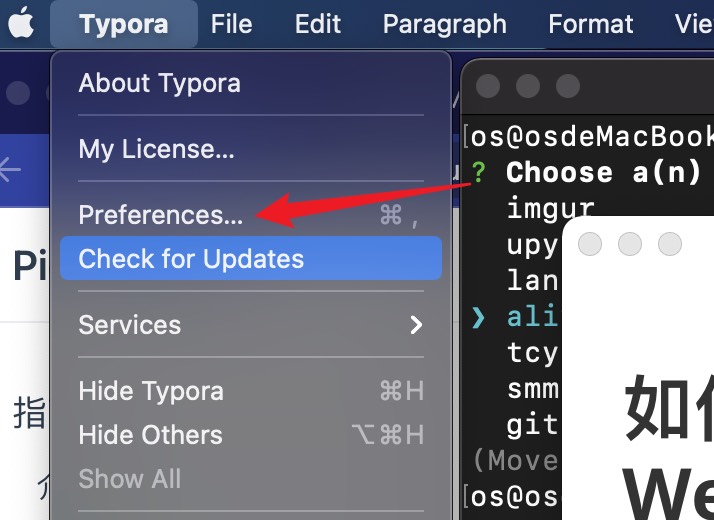
Task: Open the File menu
Action: (x=231, y=24)
